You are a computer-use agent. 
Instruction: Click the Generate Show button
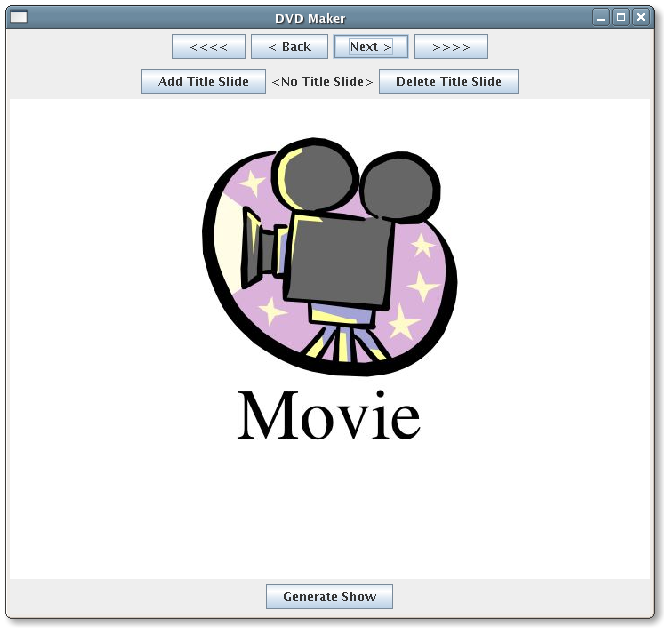click(x=329, y=596)
